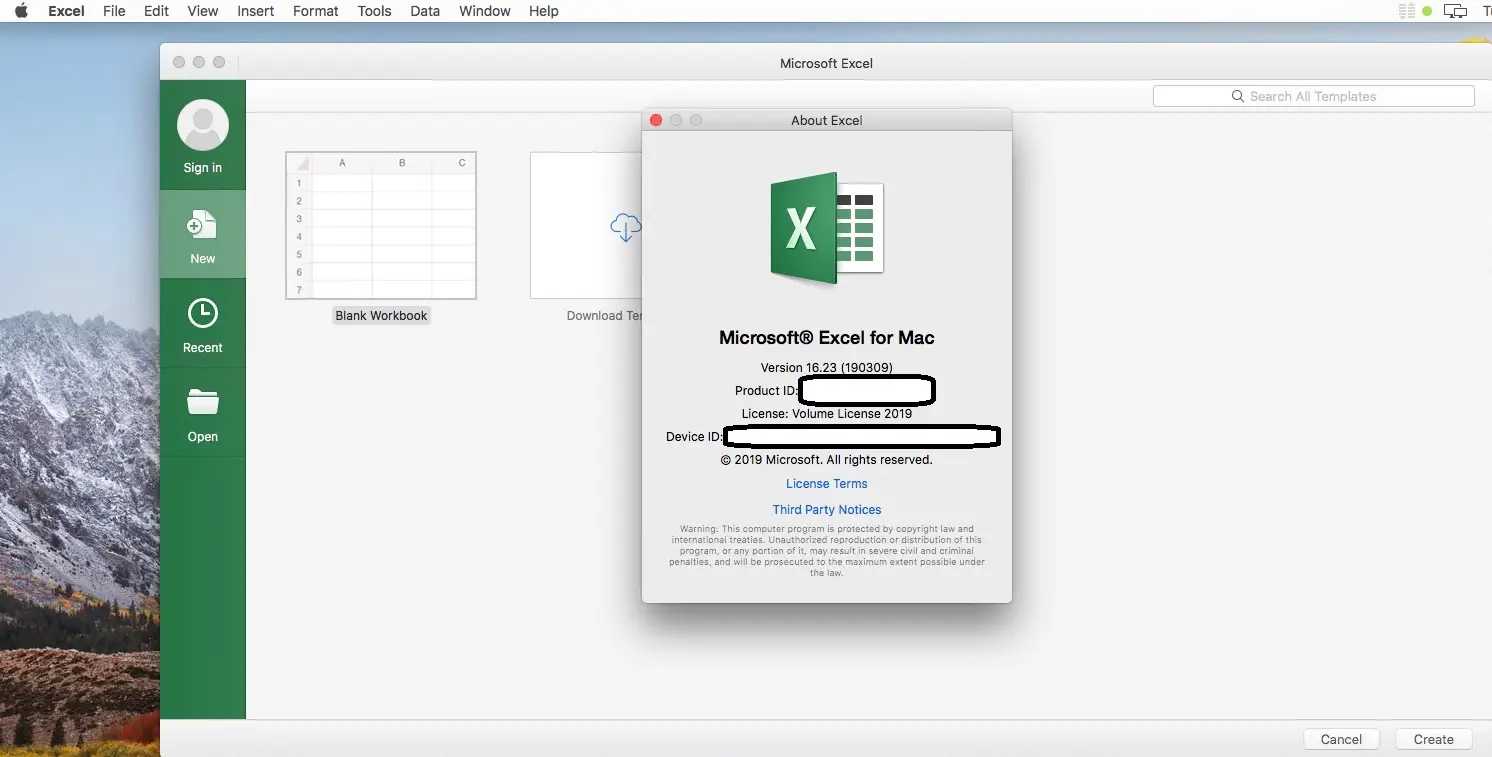Image resolution: width=1492 pixels, height=757 pixels.
Task: Click the Version 16.23 (190309) text
Action: (x=827, y=368)
